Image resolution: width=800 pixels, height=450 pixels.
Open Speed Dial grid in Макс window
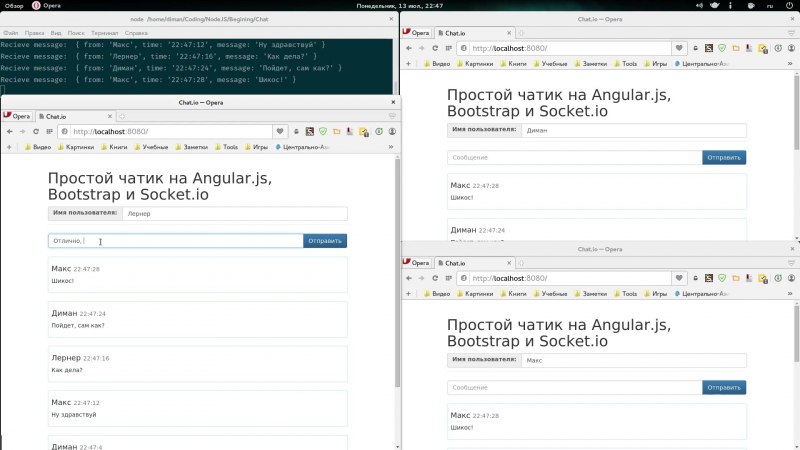(x=448, y=278)
